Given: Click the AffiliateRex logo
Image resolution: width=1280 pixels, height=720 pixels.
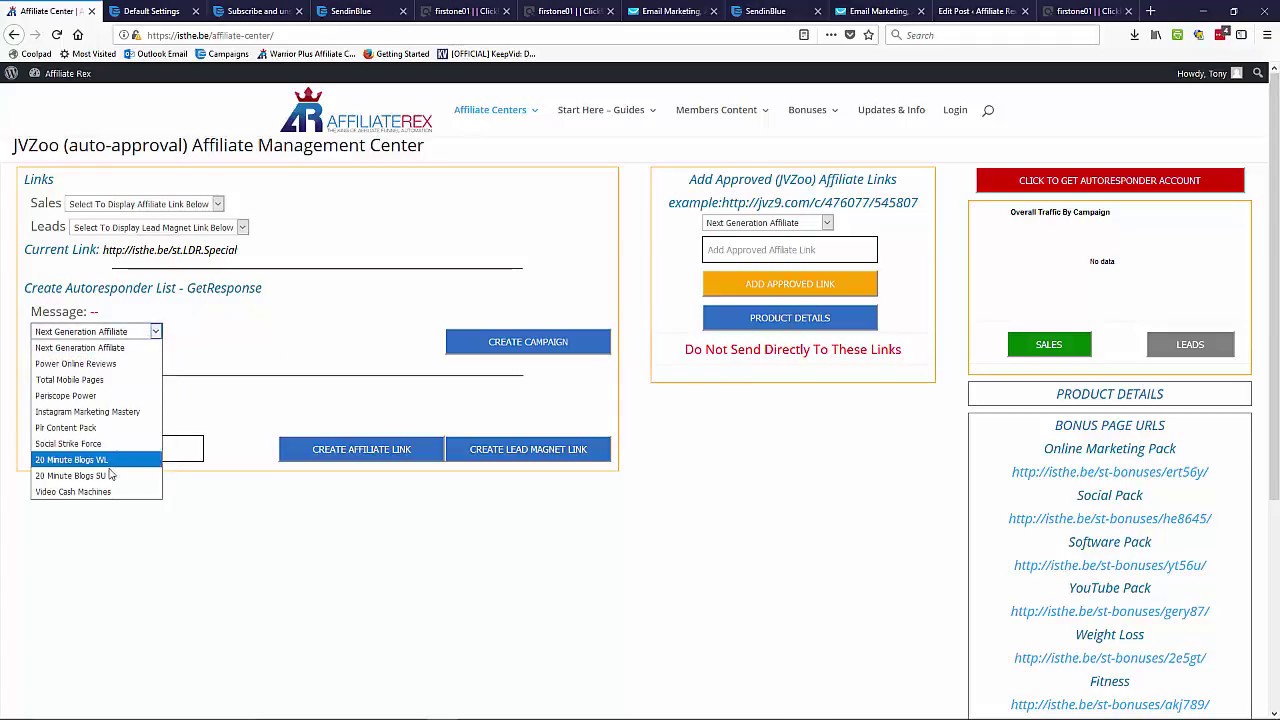Looking at the screenshot, I should 356,110.
